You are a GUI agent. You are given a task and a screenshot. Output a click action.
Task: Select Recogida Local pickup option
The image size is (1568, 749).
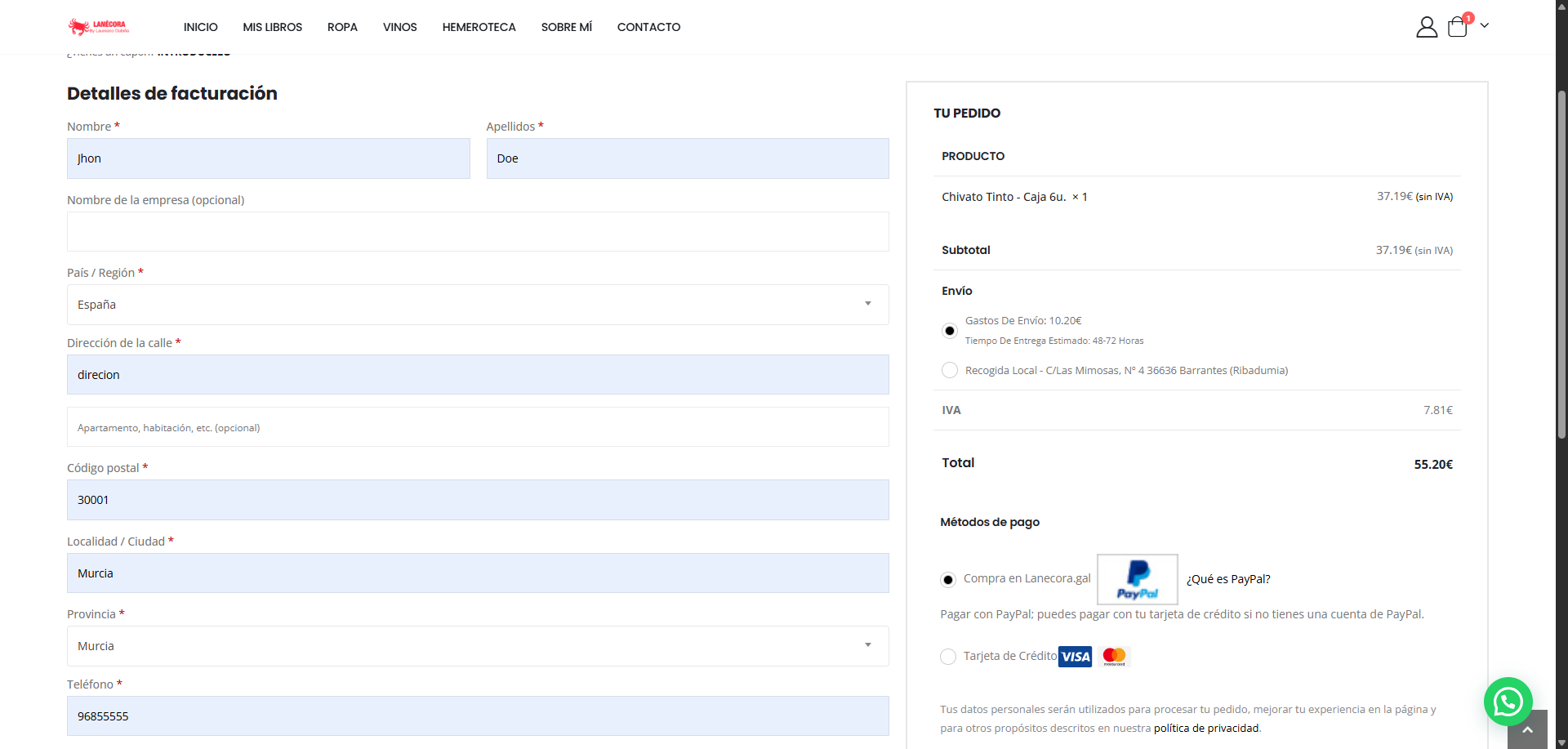click(950, 371)
